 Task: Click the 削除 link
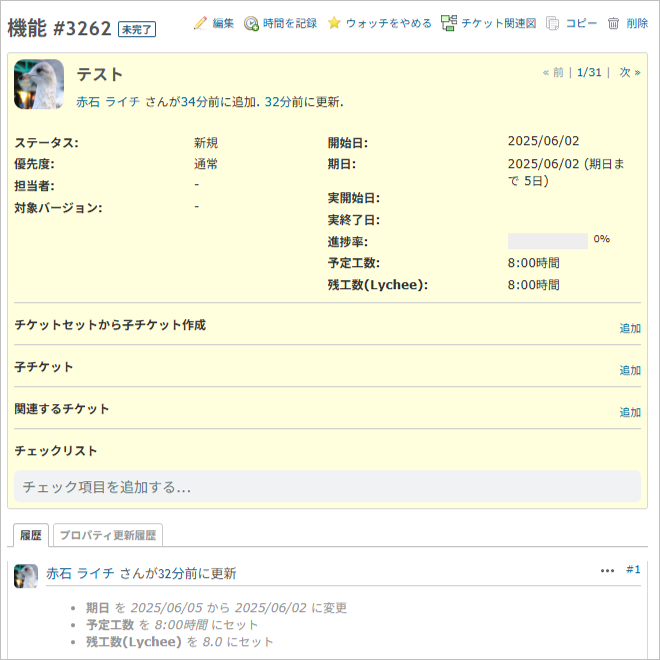(x=637, y=23)
